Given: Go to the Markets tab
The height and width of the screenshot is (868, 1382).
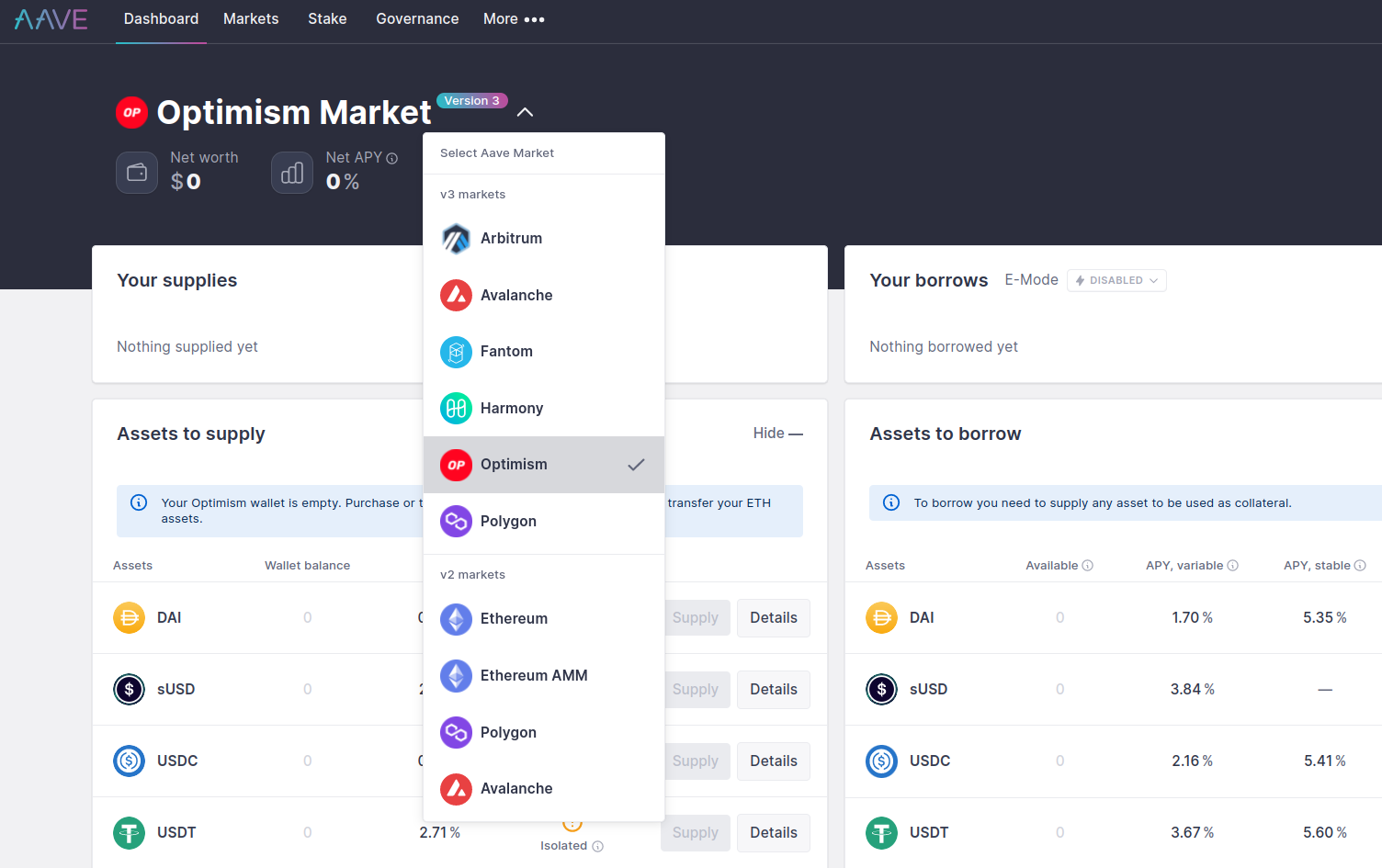Looking at the screenshot, I should point(251,19).
